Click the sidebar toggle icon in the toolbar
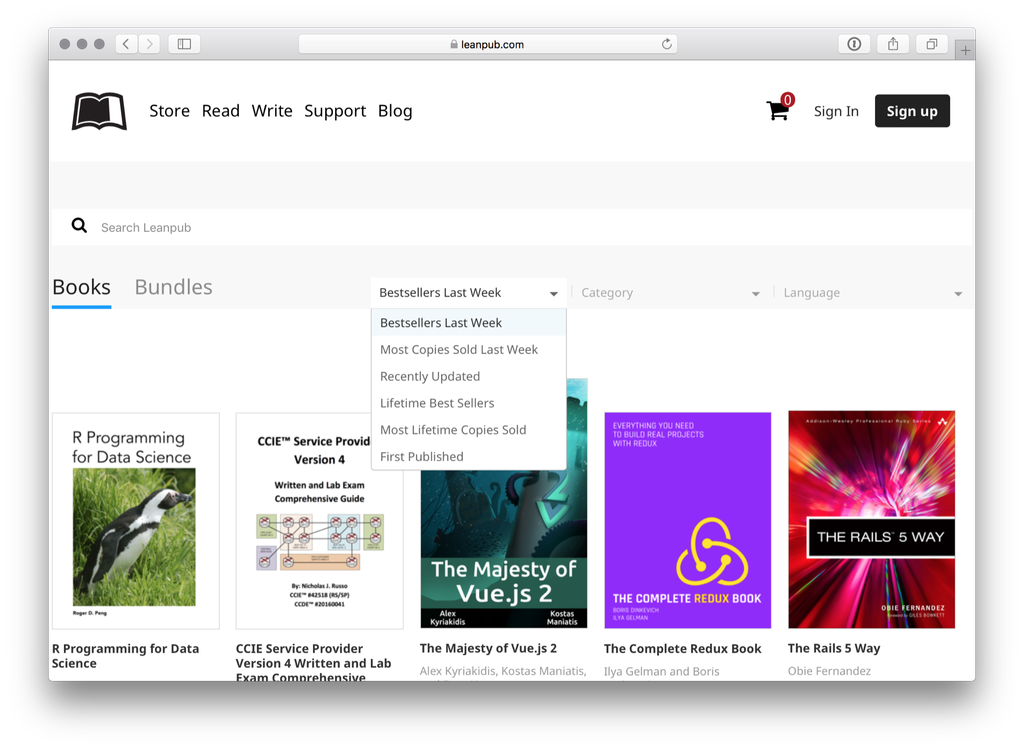Screen dimensions: 1024x750 tap(184, 44)
